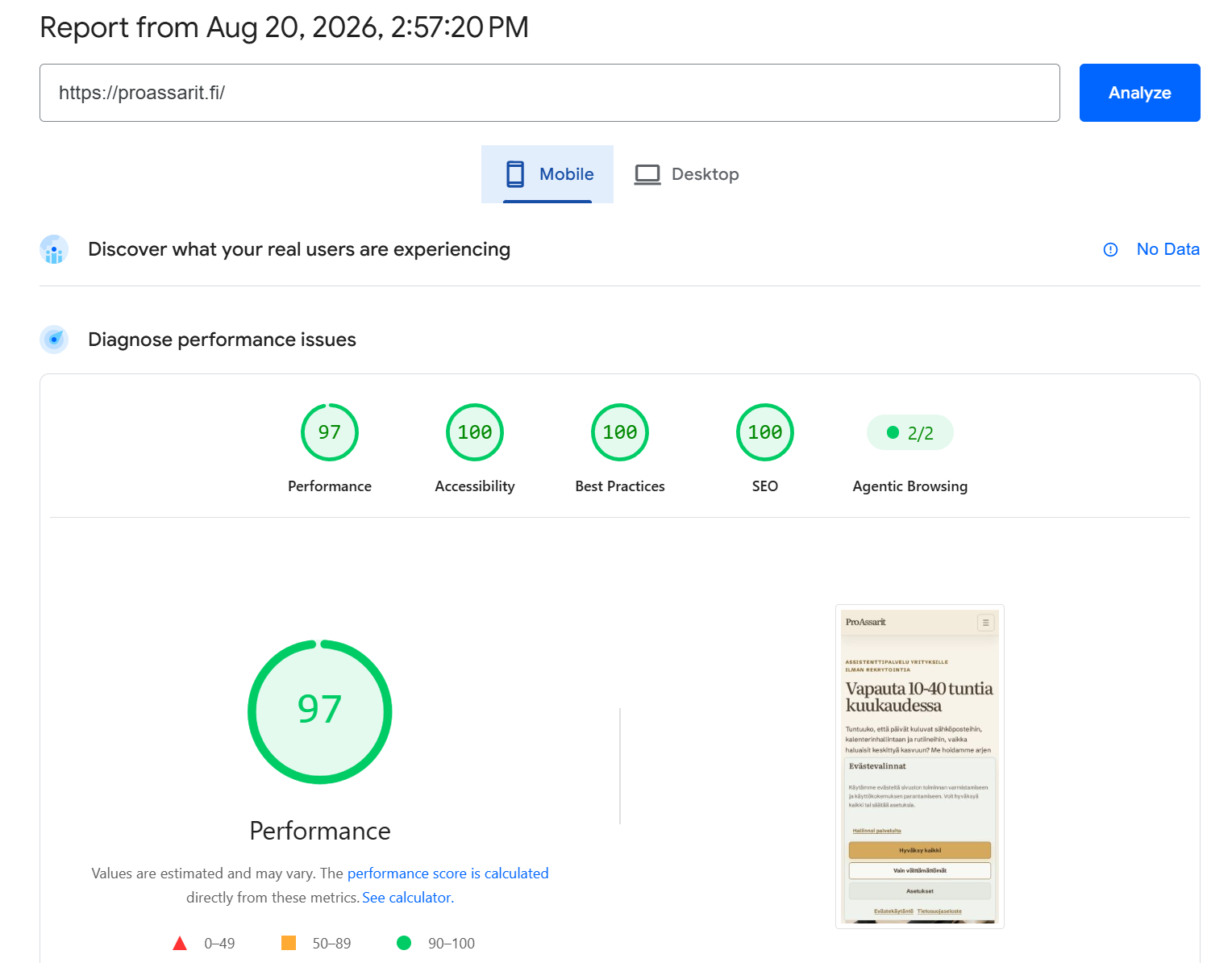Switch to the Mobile tab

(547, 174)
